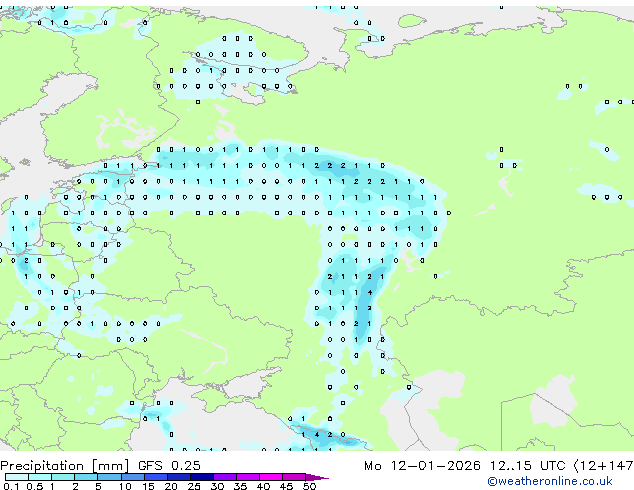The height and width of the screenshot is (490, 634).
Task: Click the '45' legend scale label
Action: (x=287, y=486)
